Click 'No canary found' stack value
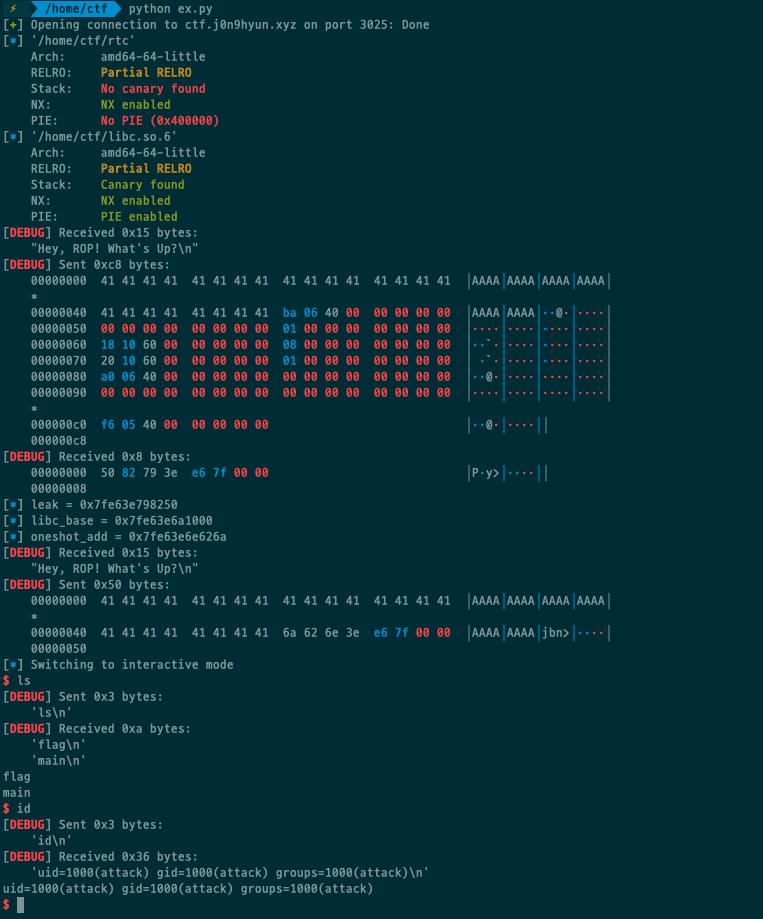Image resolution: width=763 pixels, height=919 pixels. [x=153, y=89]
